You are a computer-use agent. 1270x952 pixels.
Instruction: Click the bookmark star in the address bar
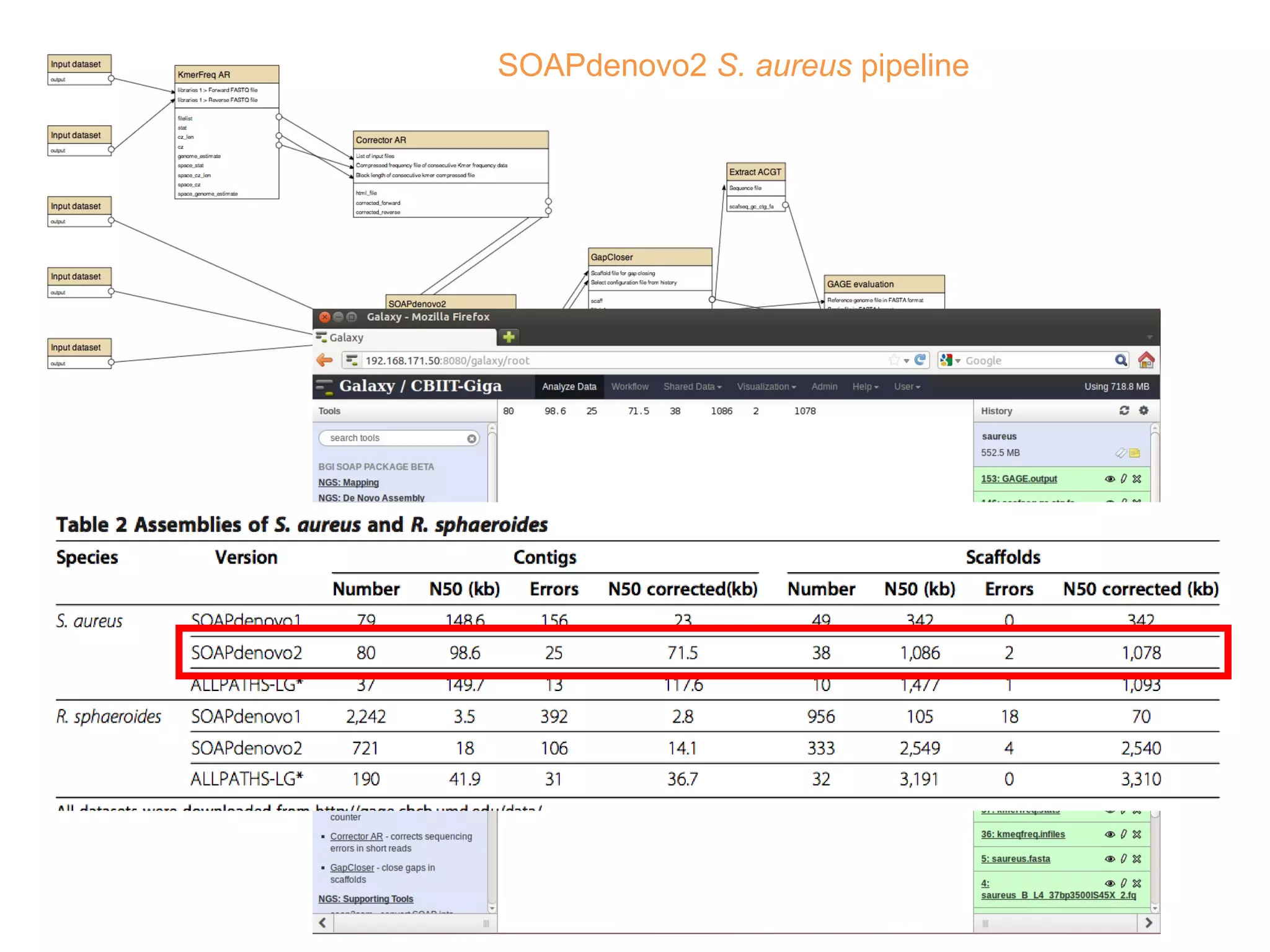click(894, 360)
